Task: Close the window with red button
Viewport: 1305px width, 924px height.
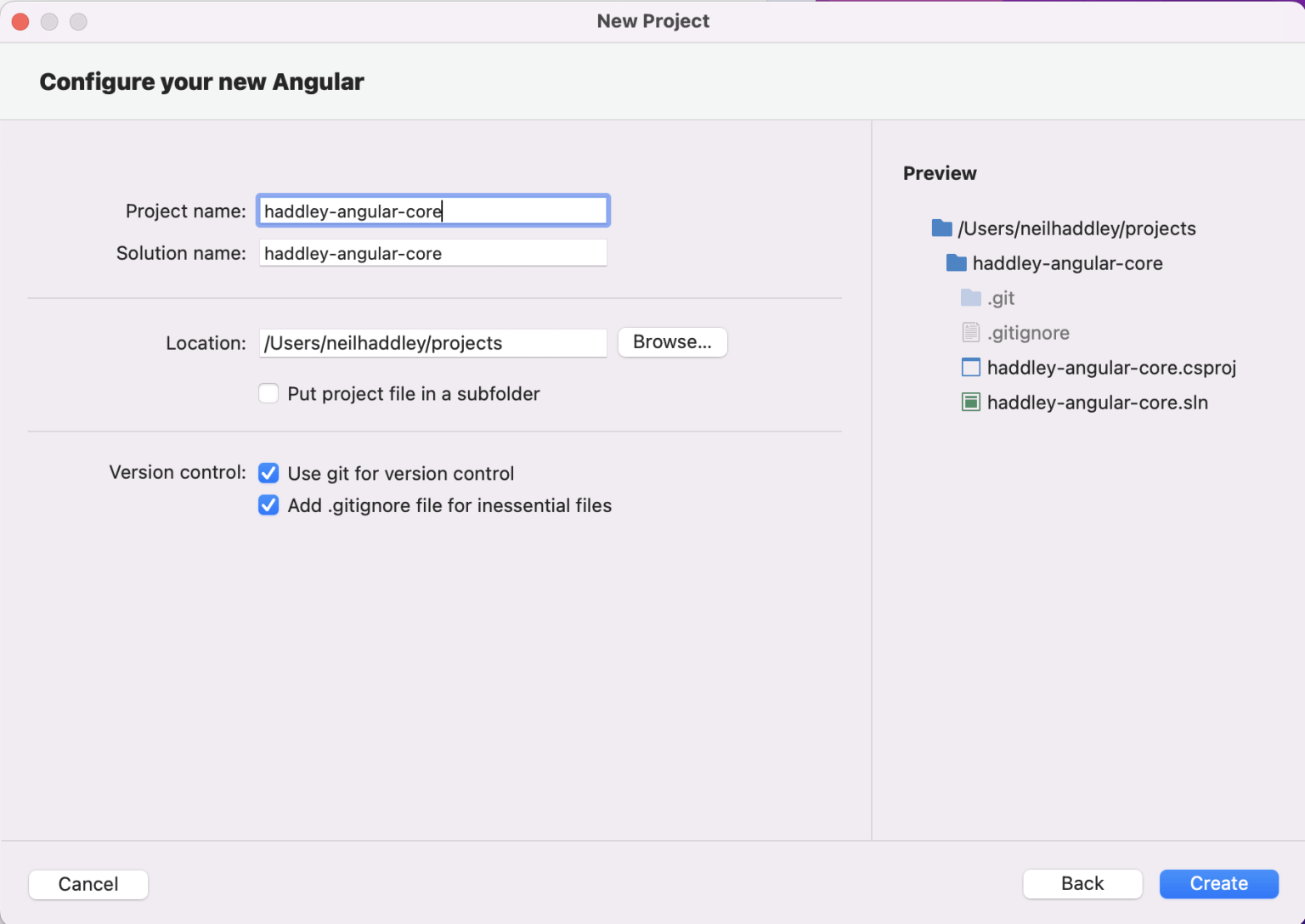Action: click(x=20, y=21)
